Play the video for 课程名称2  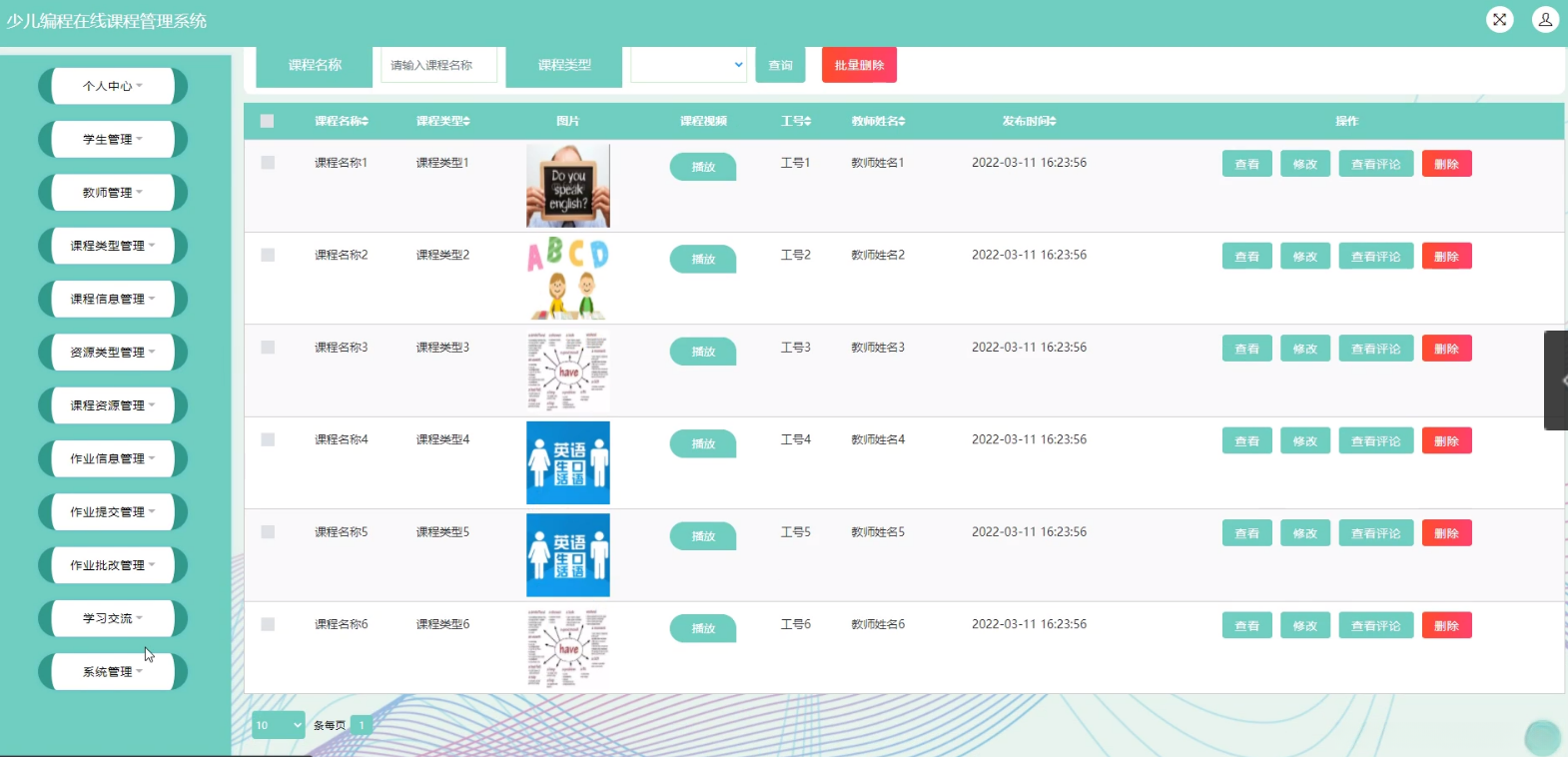(703, 259)
